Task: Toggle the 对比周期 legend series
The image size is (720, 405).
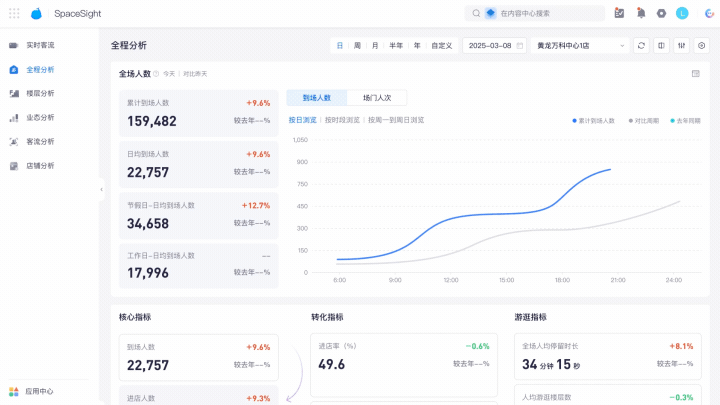Action: [x=644, y=121]
